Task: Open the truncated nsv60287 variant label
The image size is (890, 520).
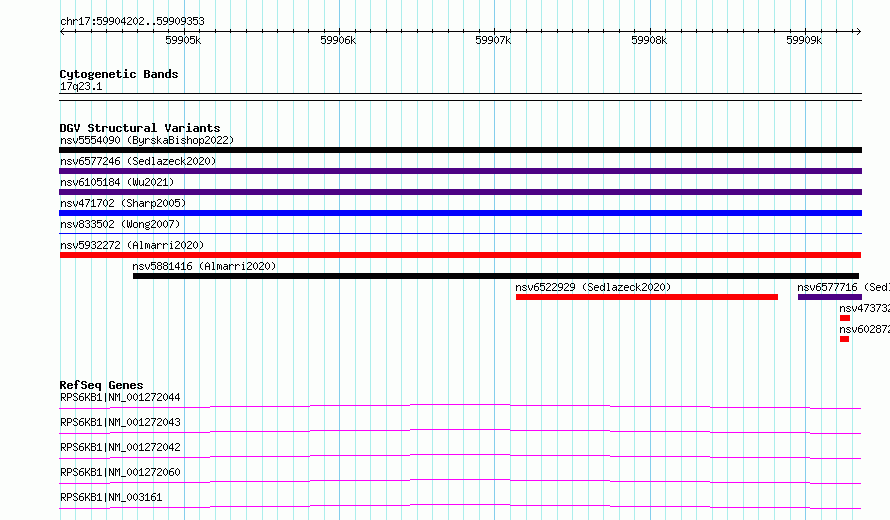Action: 864,329
